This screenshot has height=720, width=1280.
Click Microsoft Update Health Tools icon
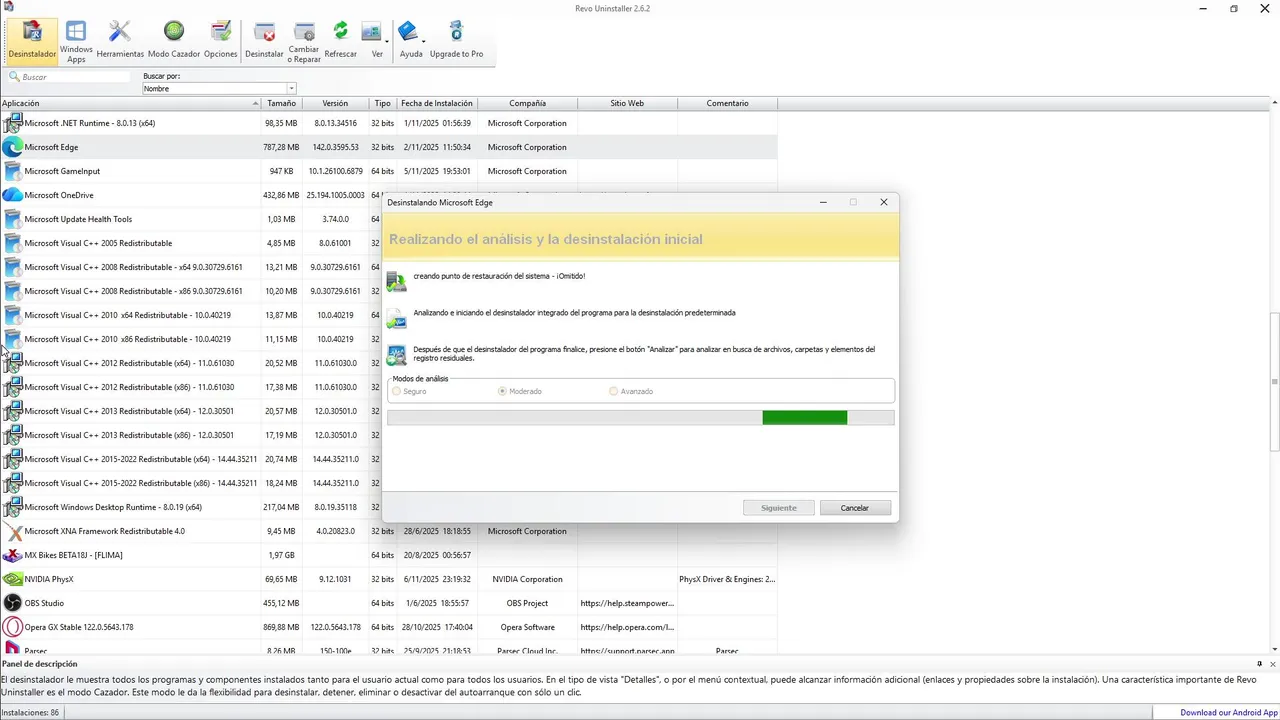click(x=12, y=219)
